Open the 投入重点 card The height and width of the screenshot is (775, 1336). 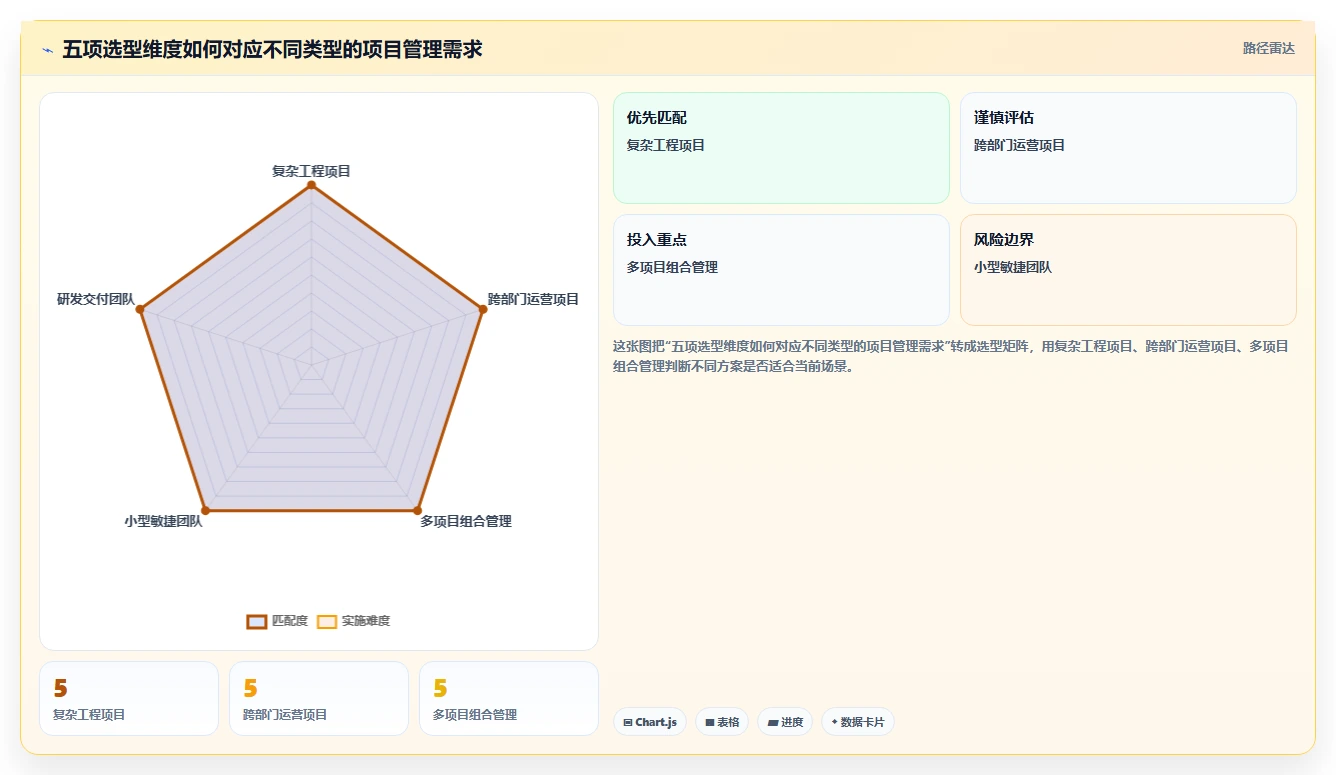point(781,270)
